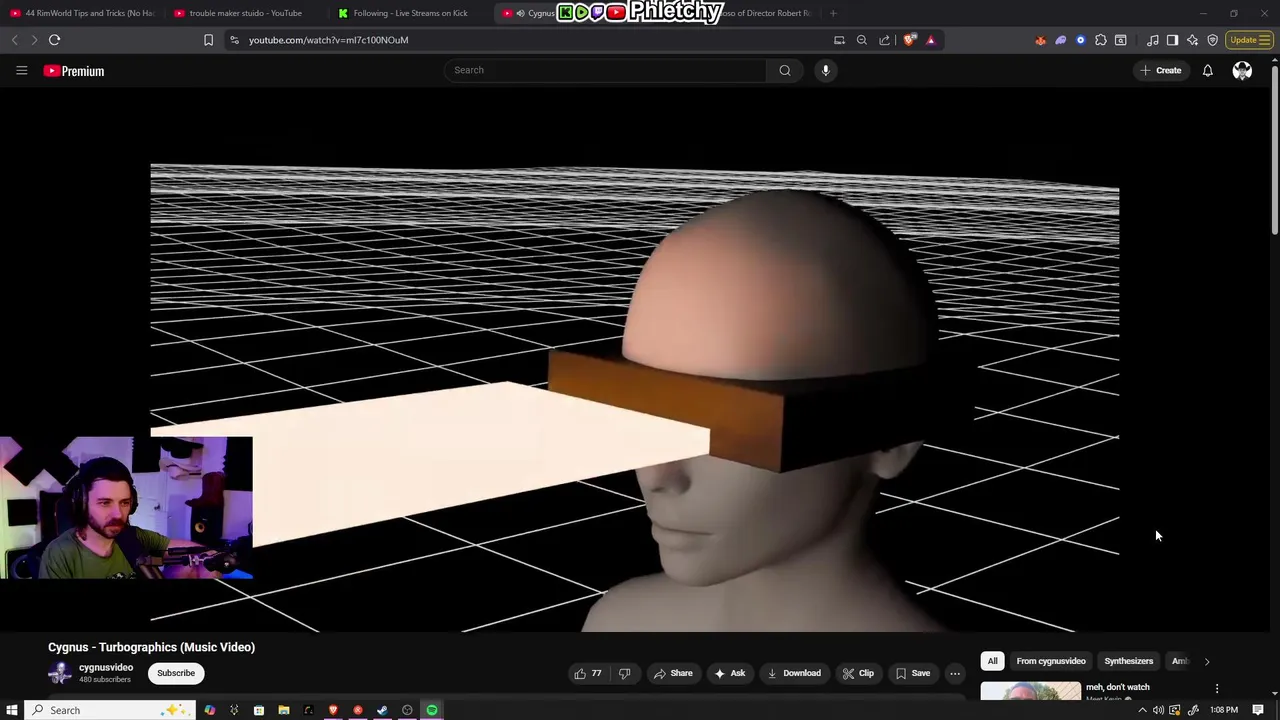Open the 1:08 PM clock
Image resolution: width=1280 pixels, height=720 pixels.
pyautogui.click(x=1224, y=710)
